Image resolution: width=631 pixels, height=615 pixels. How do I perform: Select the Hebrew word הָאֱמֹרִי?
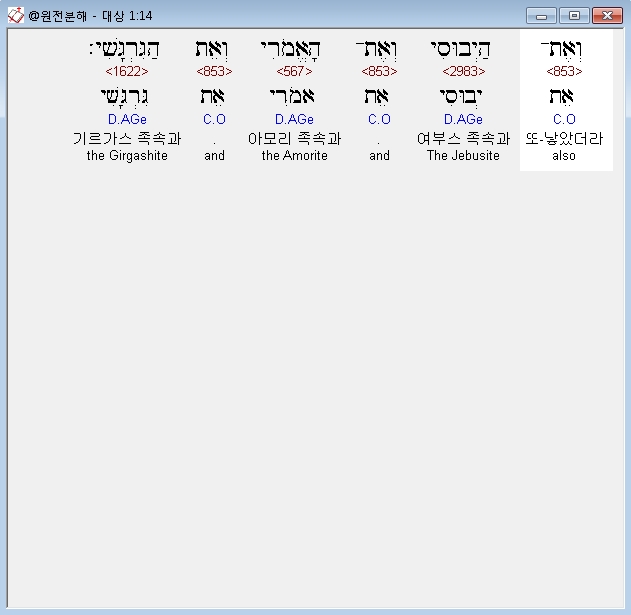[291, 50]
